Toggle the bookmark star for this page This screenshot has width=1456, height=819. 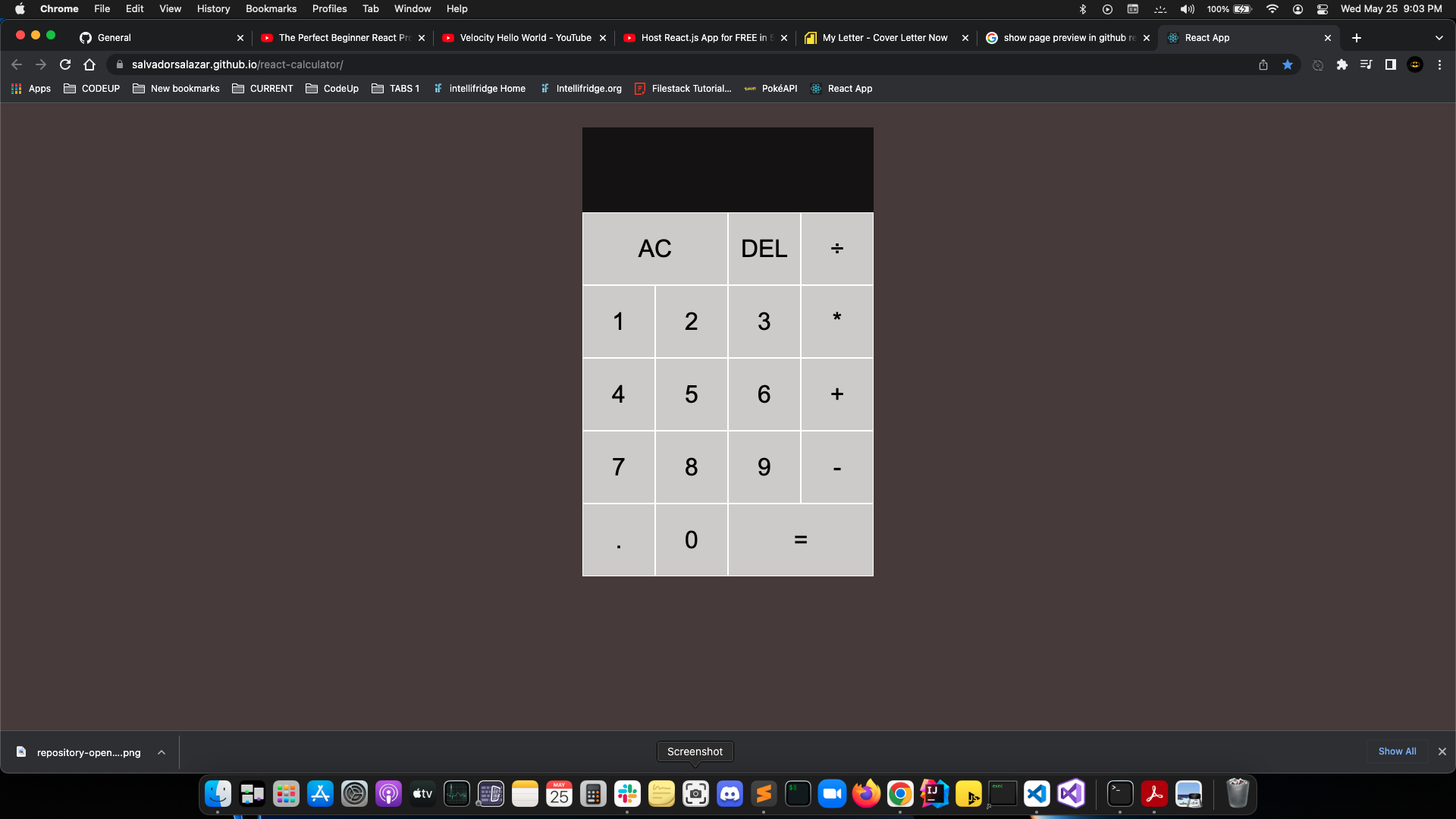pos(1287,64)
